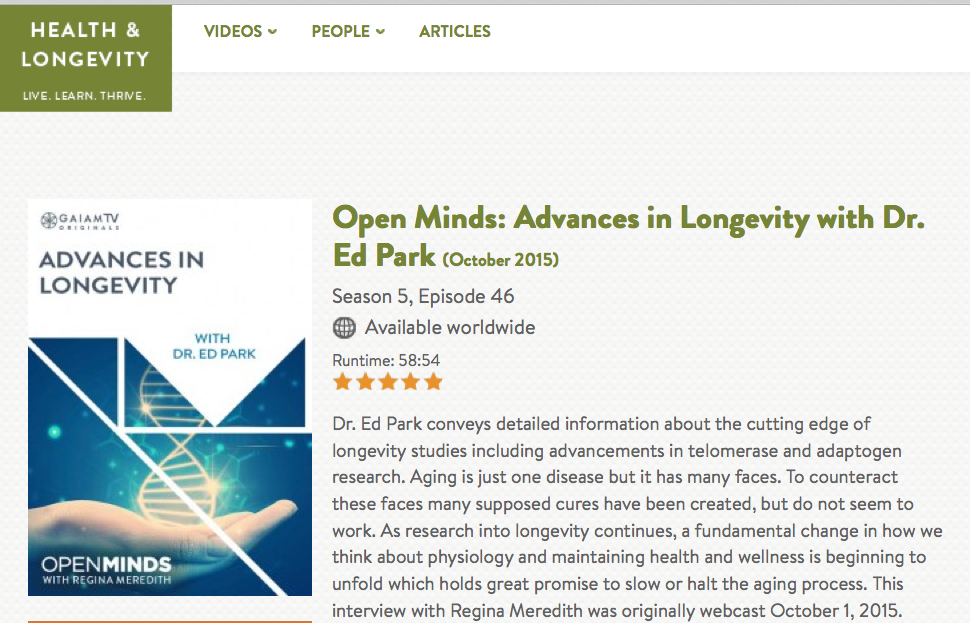
Task: Click the Health & Longevity logo
Action: [85, 58]
